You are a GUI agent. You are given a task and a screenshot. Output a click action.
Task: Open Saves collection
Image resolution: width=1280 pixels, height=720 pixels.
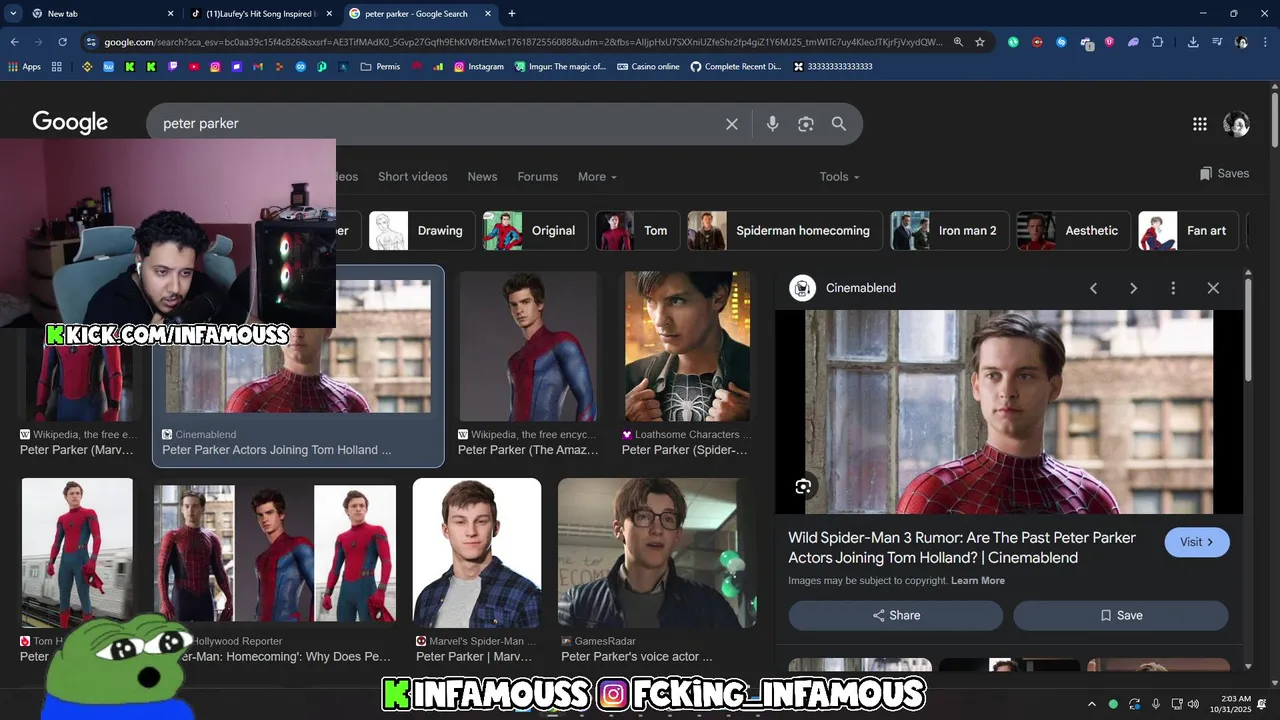point(1224,173)
